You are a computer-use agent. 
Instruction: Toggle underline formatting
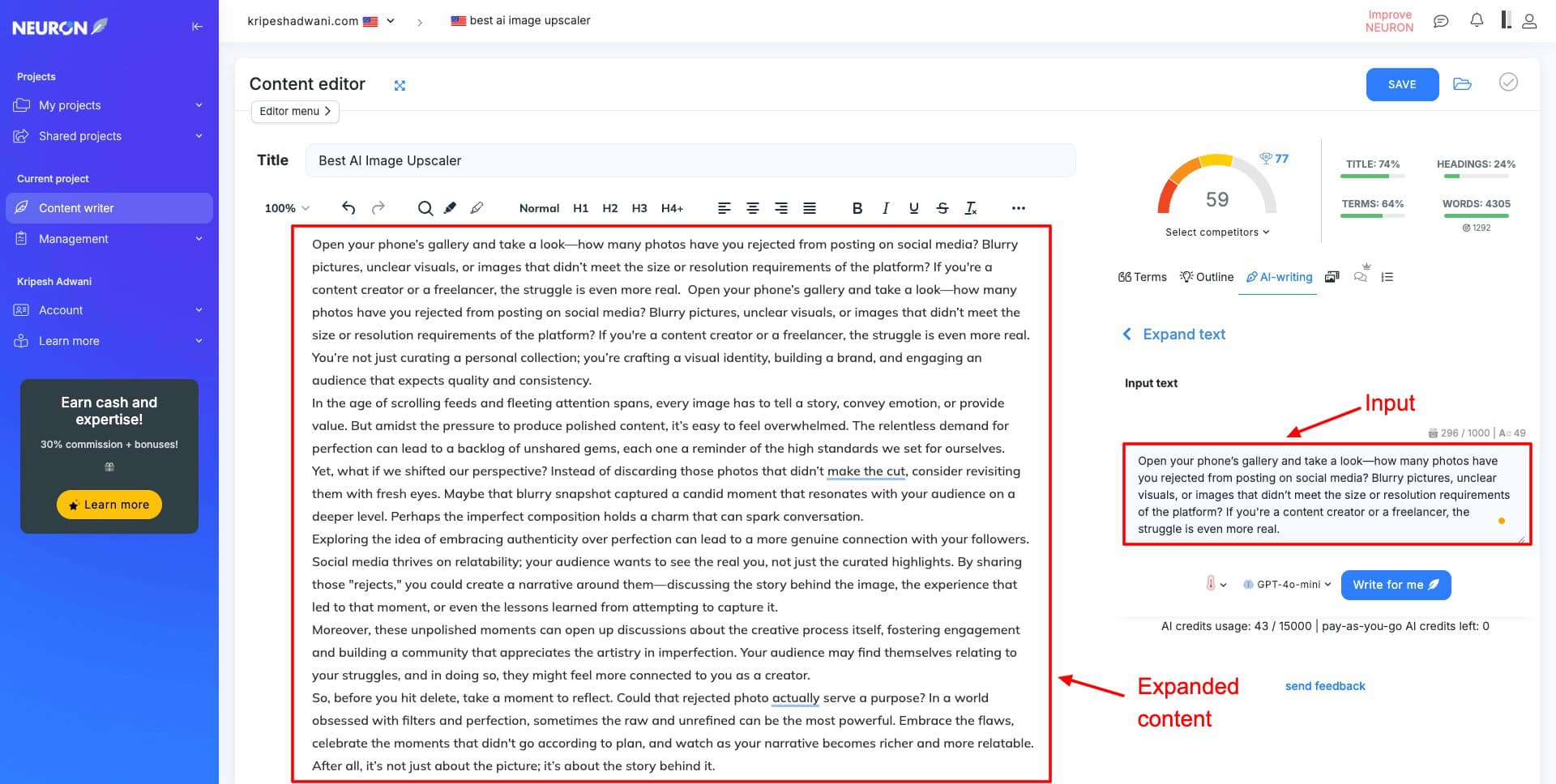[913, 208]
